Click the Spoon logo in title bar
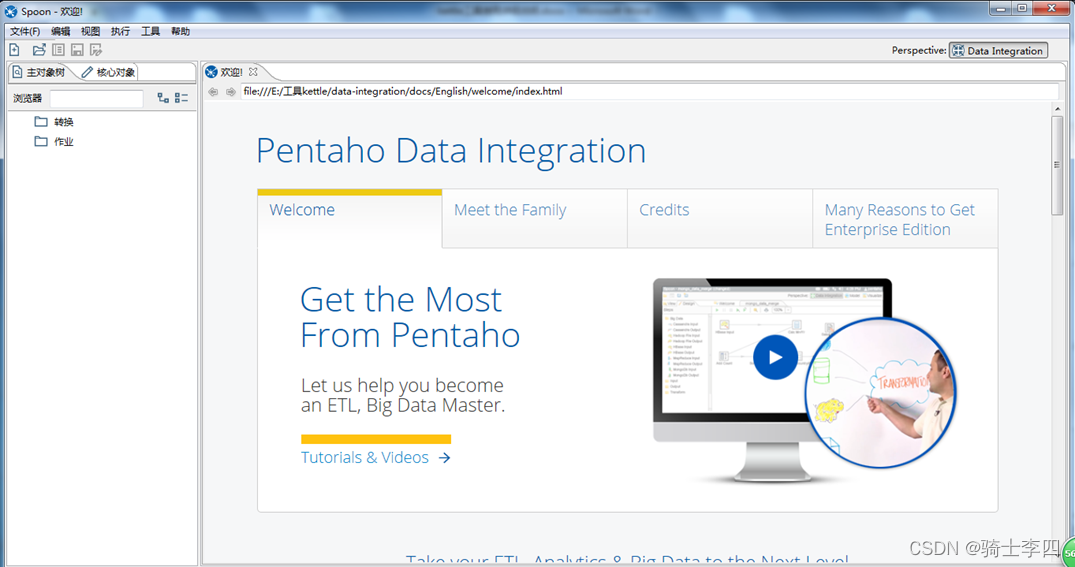1075x567 pixels. 11,11
